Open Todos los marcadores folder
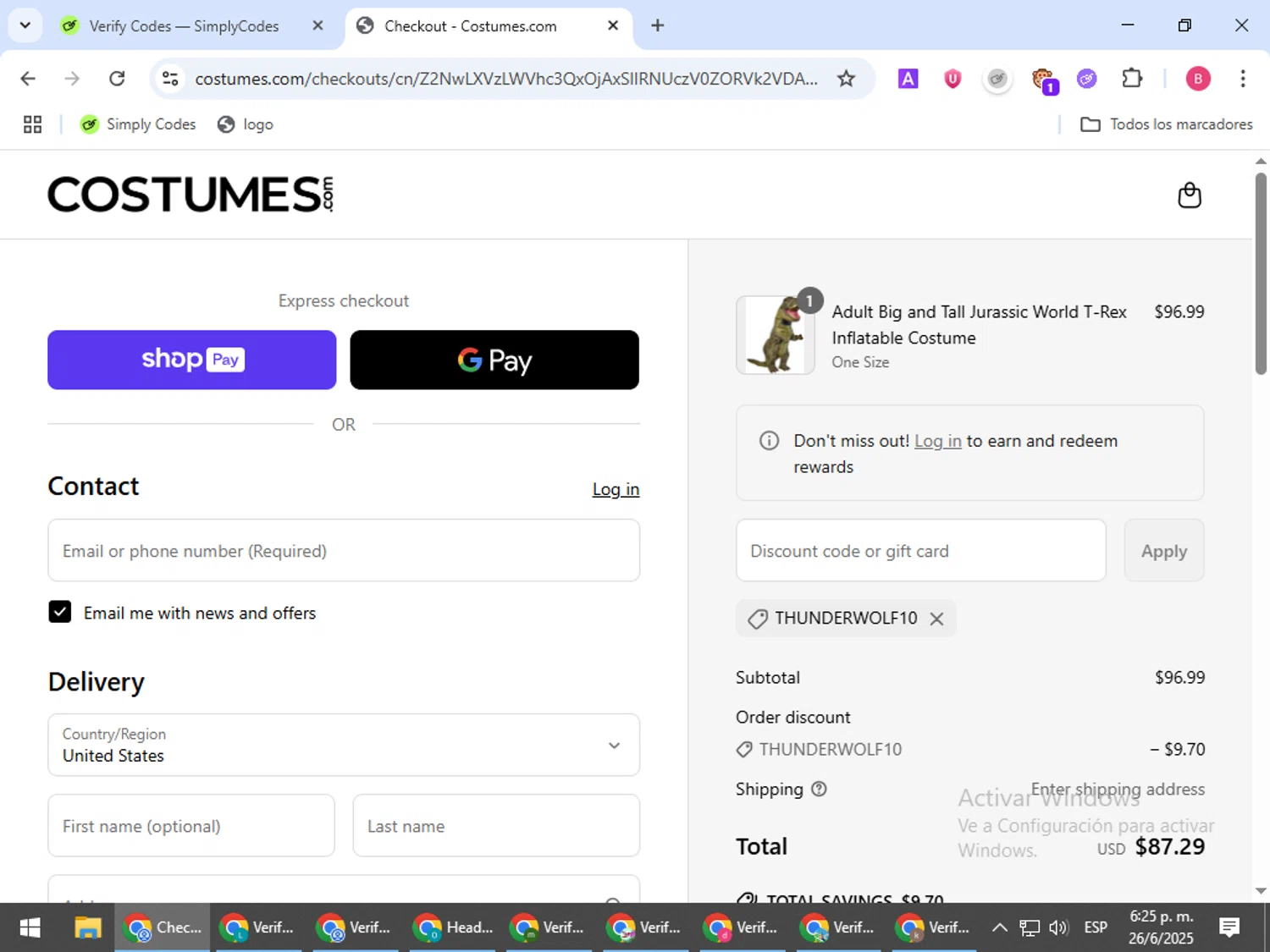Viewport: 1270px width, 952px height. click(1167, 124)
